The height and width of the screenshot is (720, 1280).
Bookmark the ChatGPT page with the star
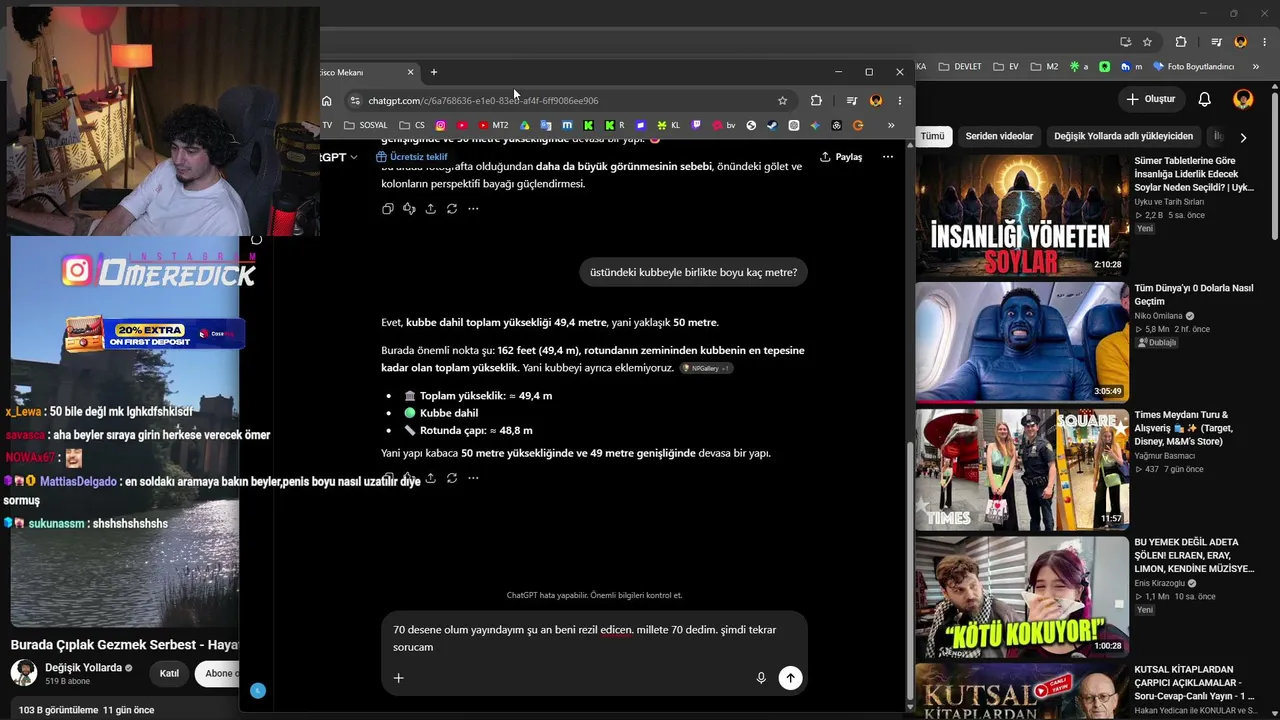coord(782,100)
